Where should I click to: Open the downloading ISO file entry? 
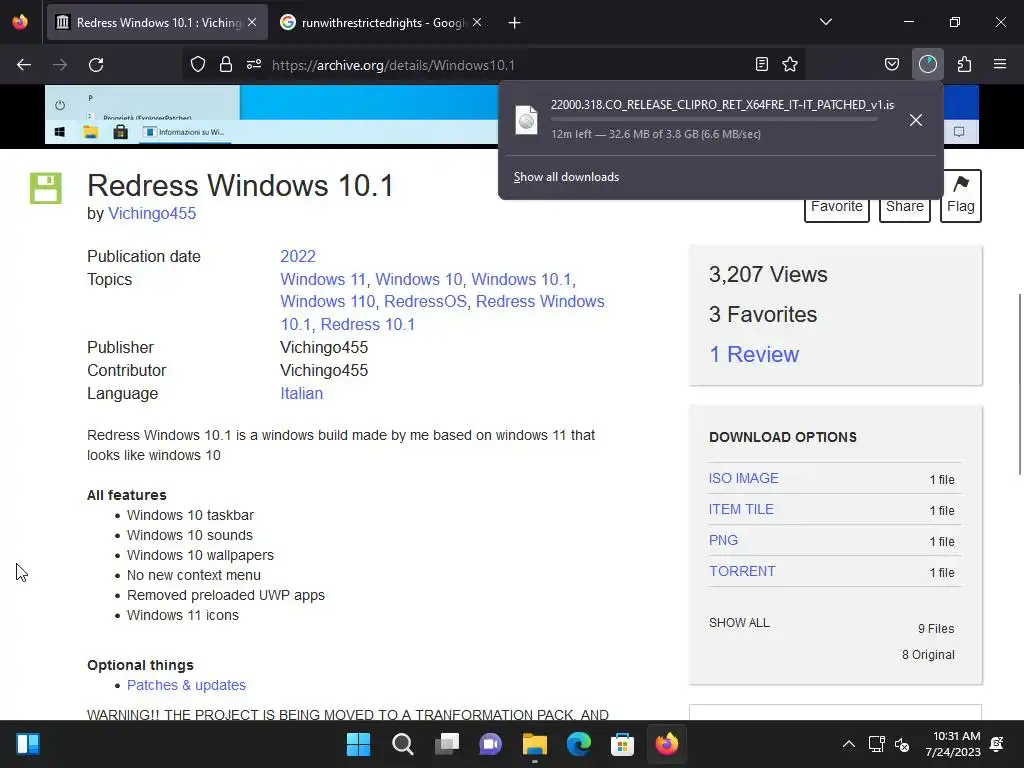703,120
